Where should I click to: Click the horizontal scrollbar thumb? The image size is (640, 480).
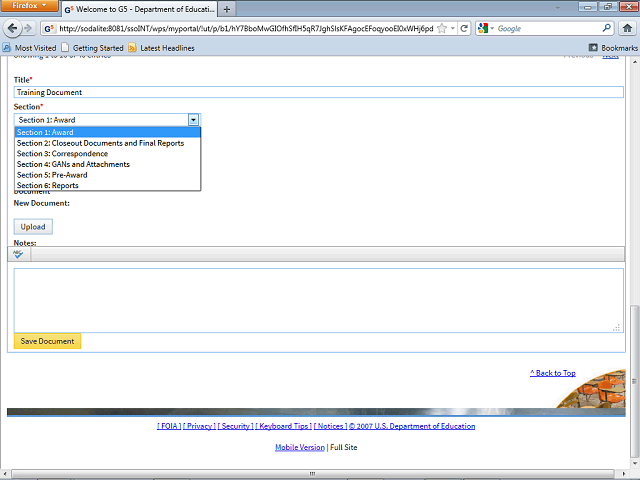(x=312, y=473)
